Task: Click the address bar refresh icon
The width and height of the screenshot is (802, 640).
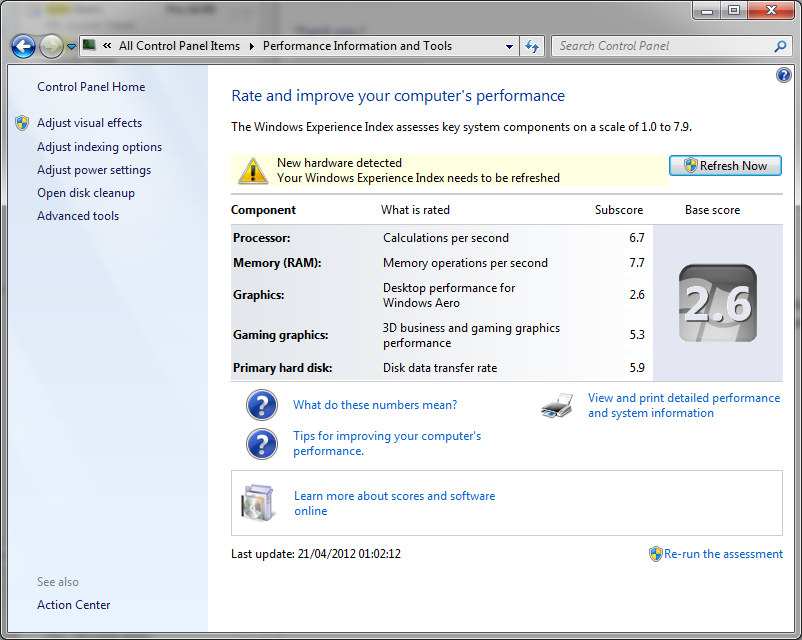Action: pyautogui.click(x=532, y=47)
